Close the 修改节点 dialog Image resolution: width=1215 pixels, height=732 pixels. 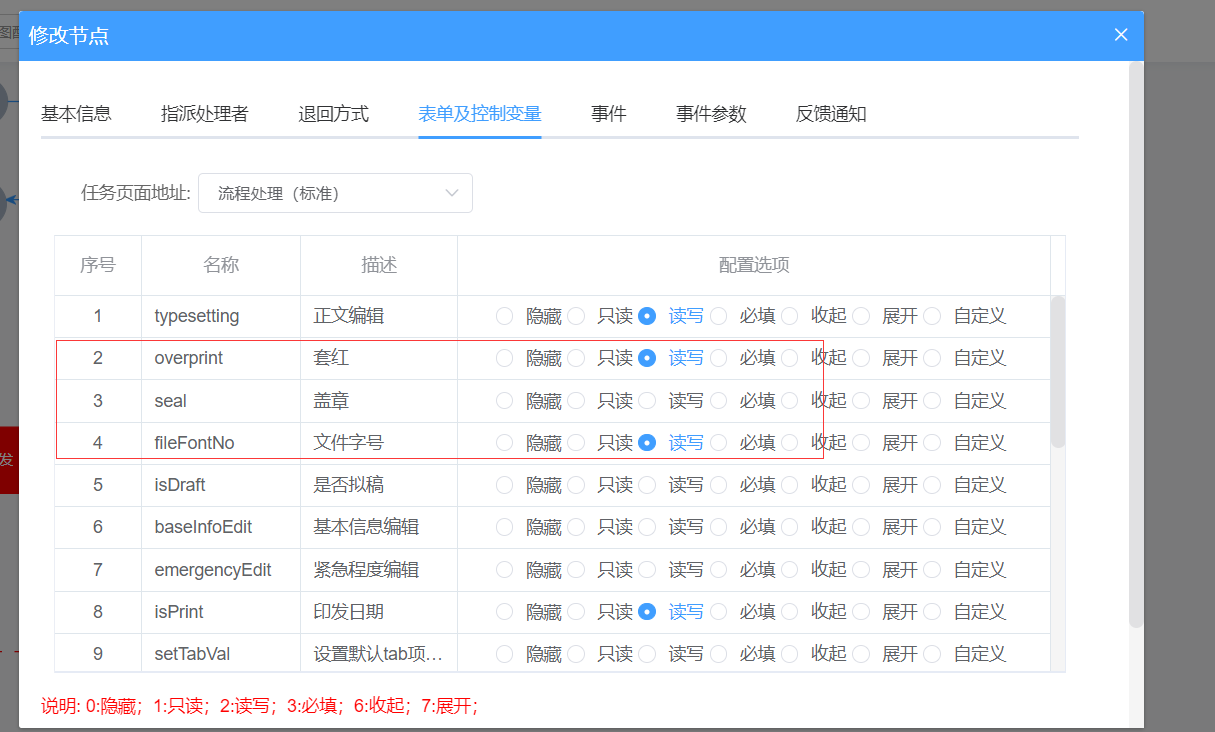(1121, 35)
